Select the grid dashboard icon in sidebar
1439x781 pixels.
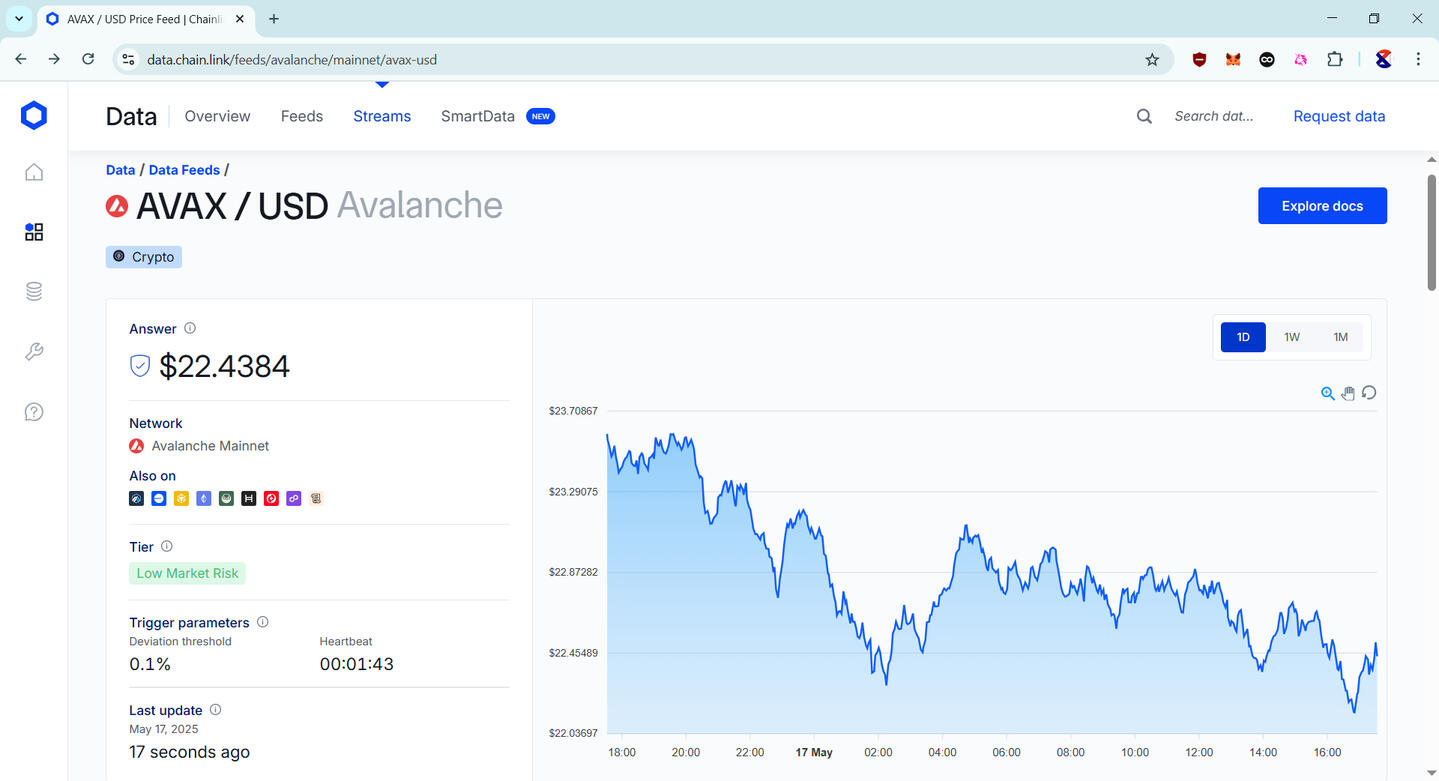click(34, 232)
